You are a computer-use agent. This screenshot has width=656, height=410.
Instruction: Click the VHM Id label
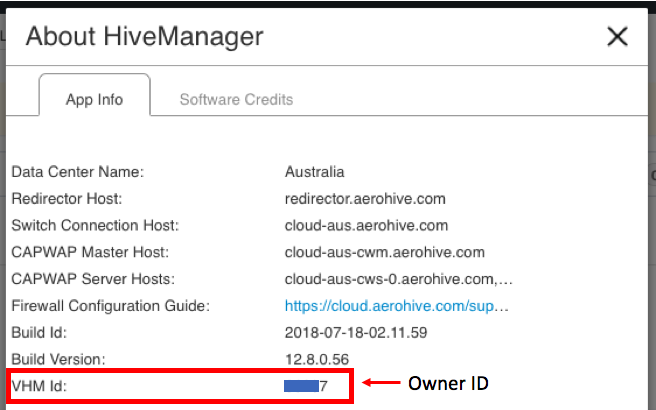click(40, 385)
